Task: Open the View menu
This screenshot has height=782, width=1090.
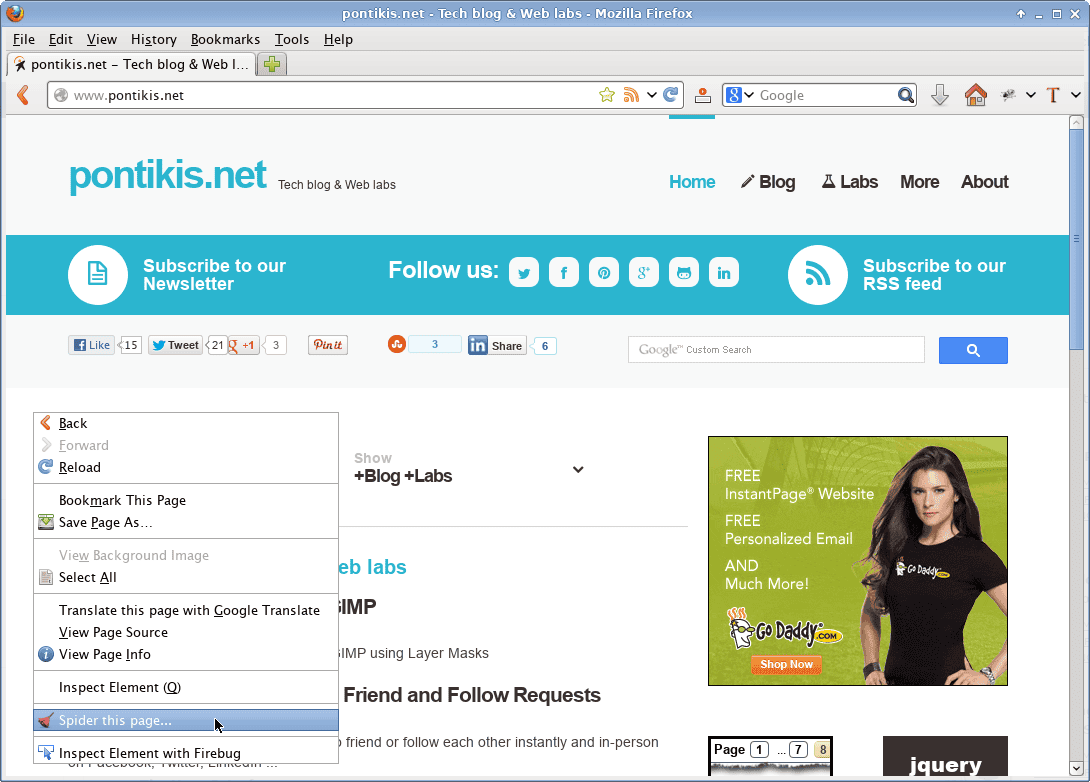Action: pyautogui.click(x=101, y=40)
